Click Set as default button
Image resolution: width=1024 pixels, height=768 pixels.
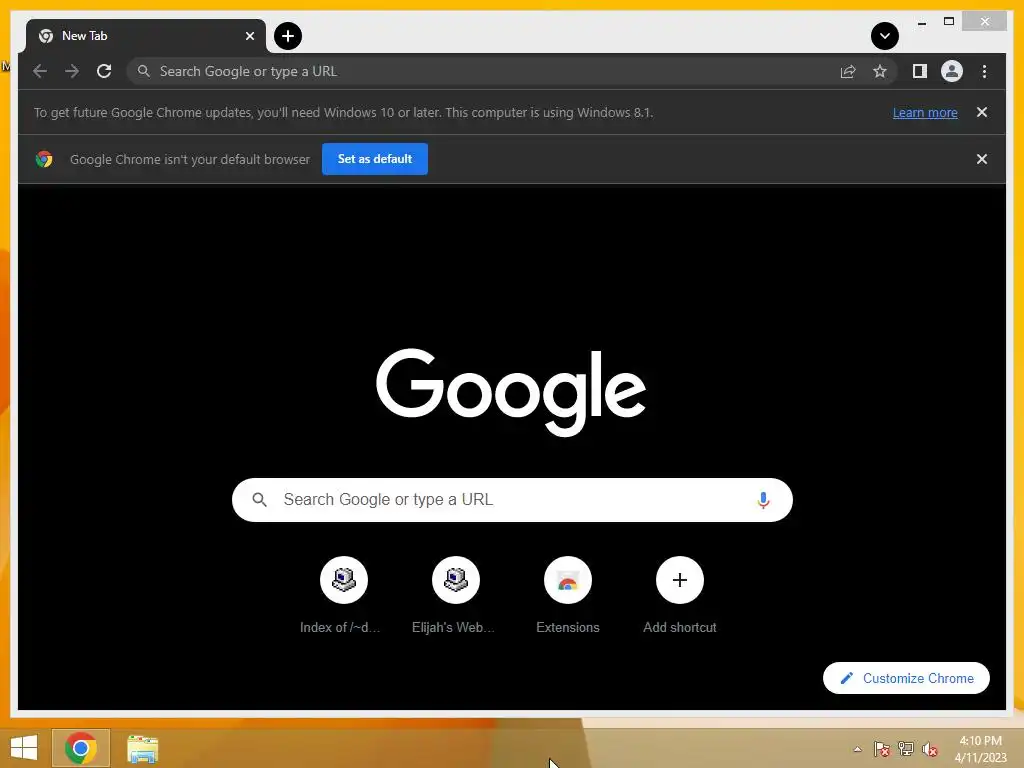(x=375, y=159)
